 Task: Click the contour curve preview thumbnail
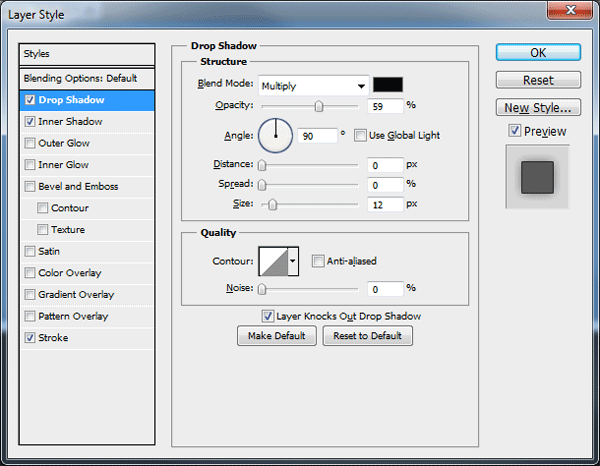tap(274, 261)
